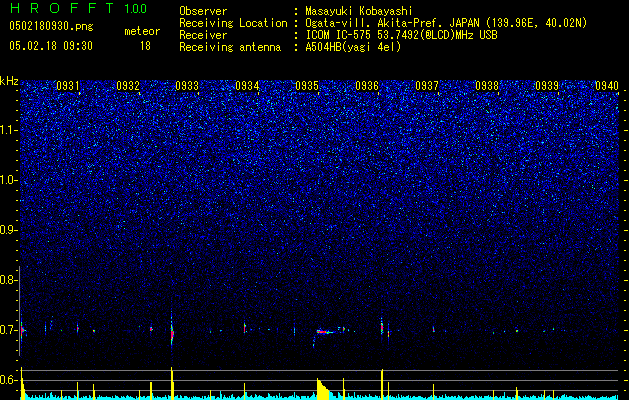Click the Receiver field label

tap(203, 35)
